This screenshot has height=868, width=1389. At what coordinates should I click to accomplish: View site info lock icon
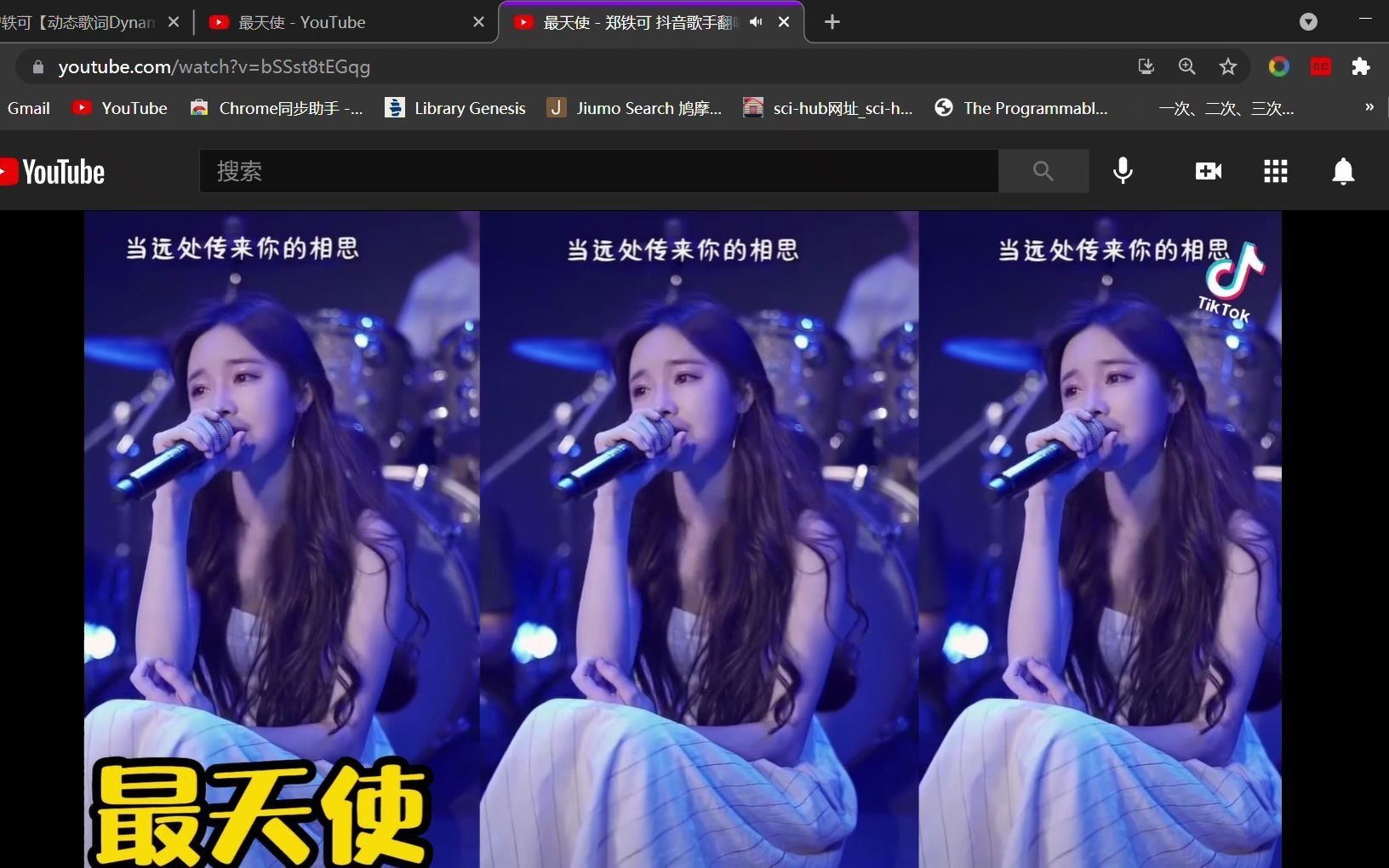tap(37, 66)
